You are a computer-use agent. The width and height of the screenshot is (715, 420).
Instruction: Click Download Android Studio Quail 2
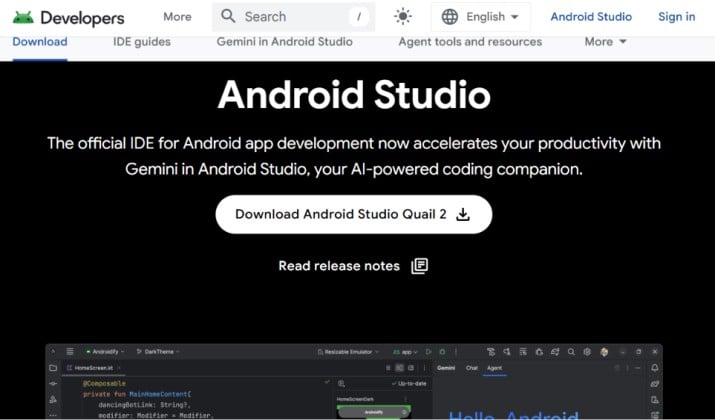pos(354,214)
